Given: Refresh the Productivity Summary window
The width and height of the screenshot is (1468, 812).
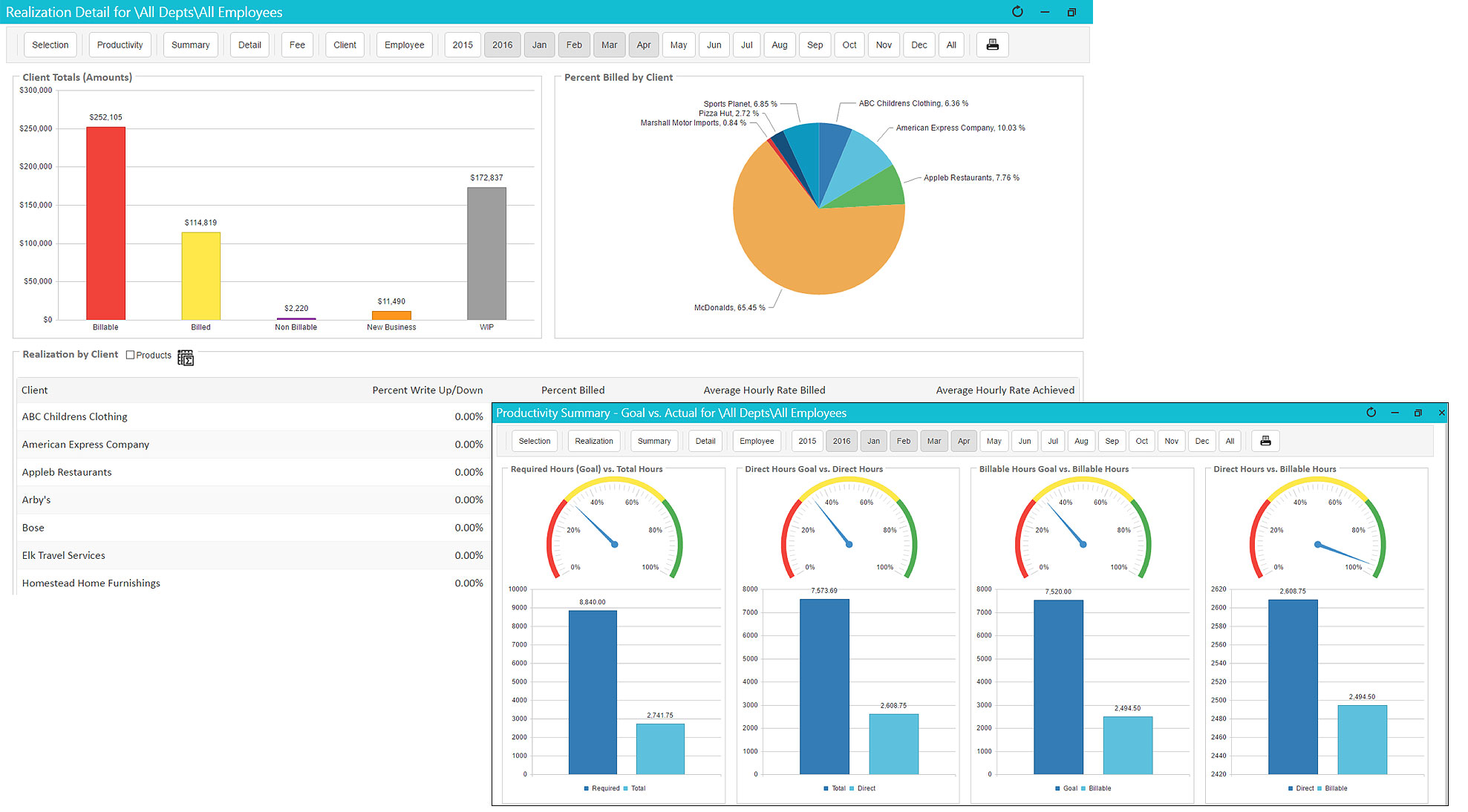Looking at the screenshot, I should pos(1371,413).
